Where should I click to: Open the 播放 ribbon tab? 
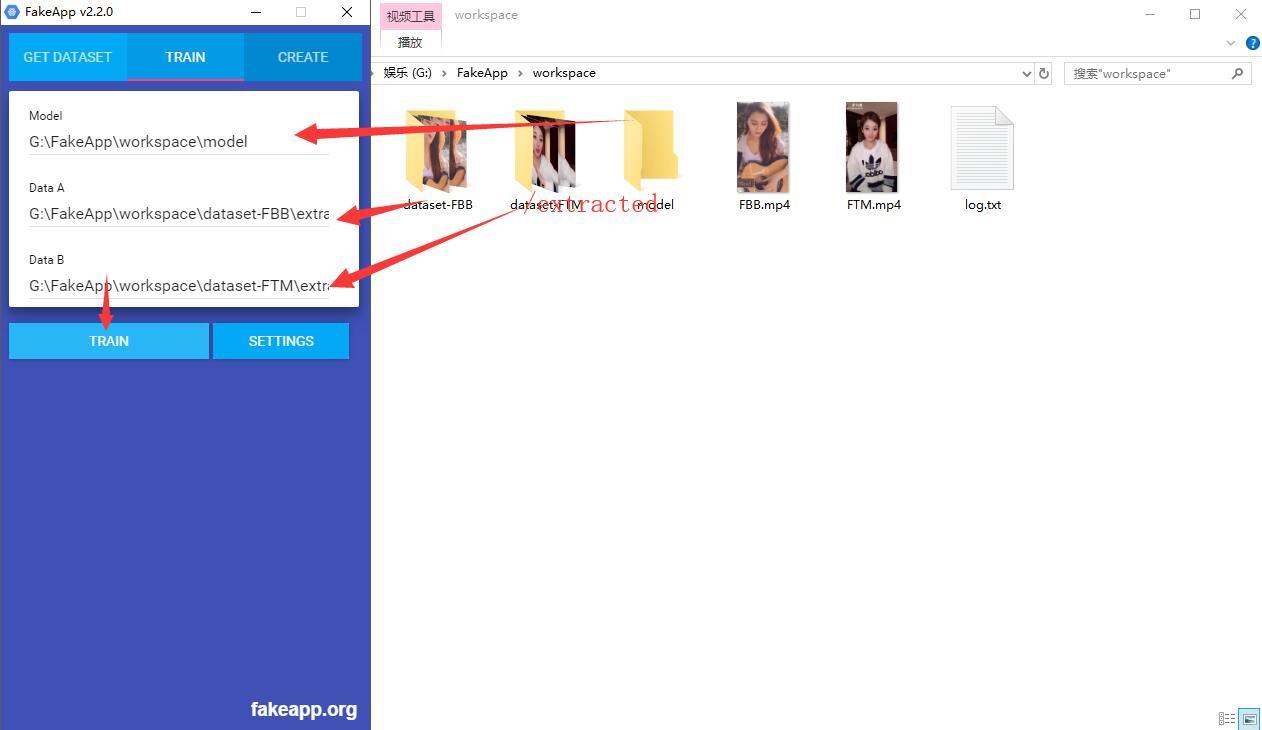point(410,42)
